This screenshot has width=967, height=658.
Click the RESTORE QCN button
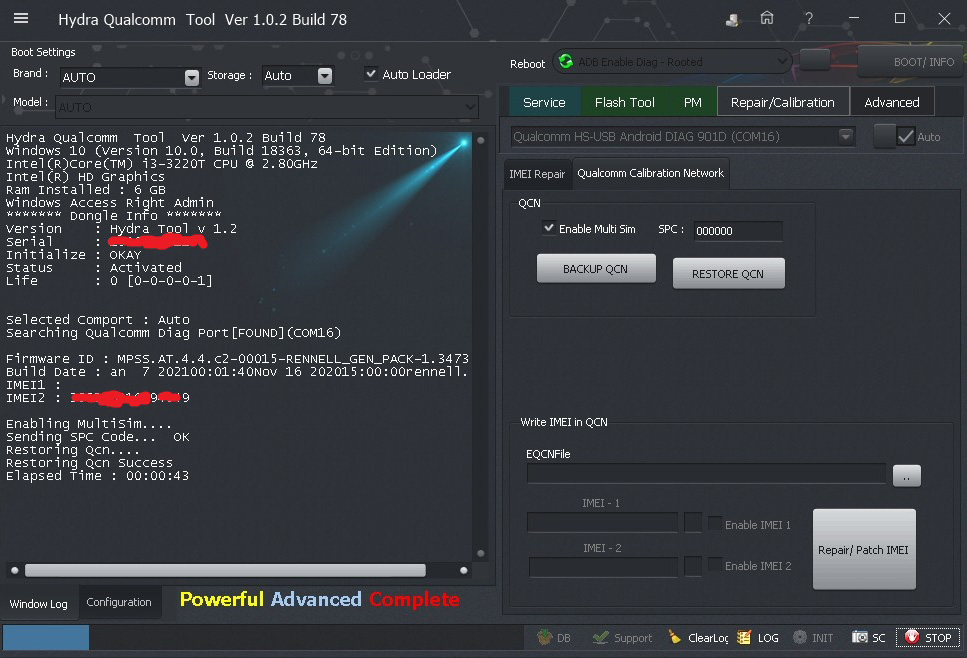point(728,274)
